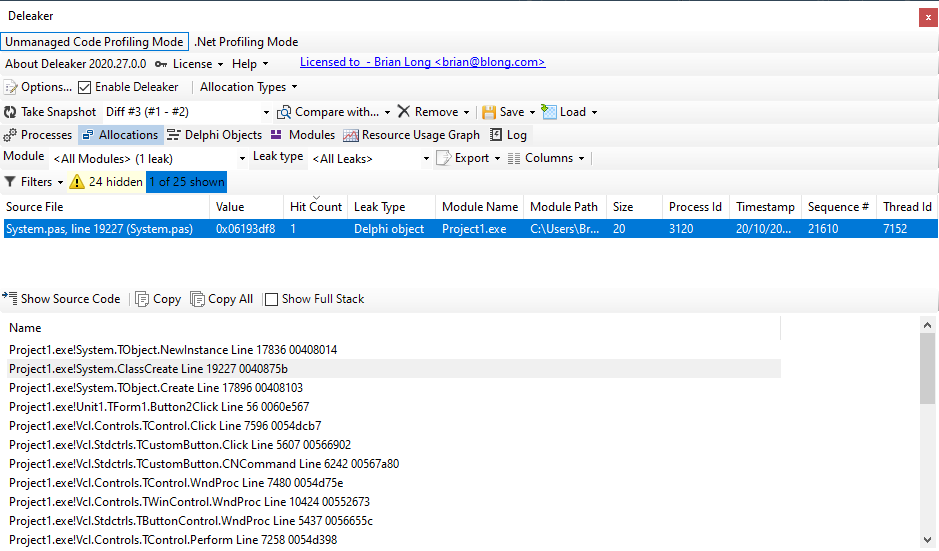The width and height of the screenshot is (939, 551).
Task: Expand the Allocation Types dropdown
Action: [249, 87]
